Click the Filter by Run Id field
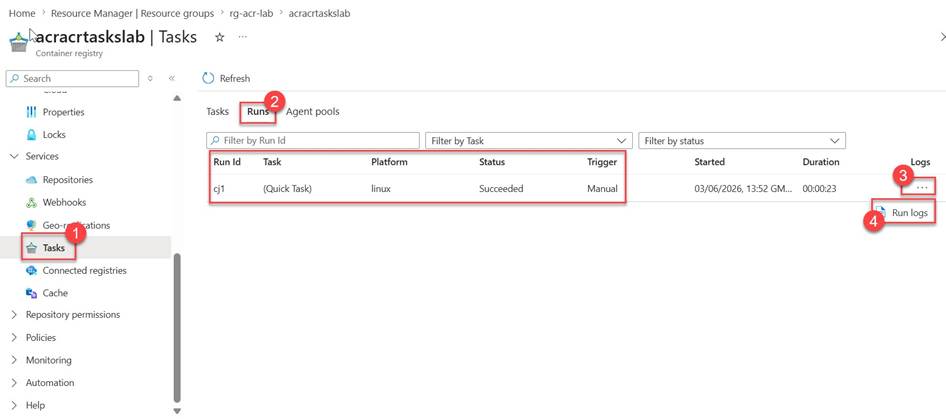 (x=313, y=141)
